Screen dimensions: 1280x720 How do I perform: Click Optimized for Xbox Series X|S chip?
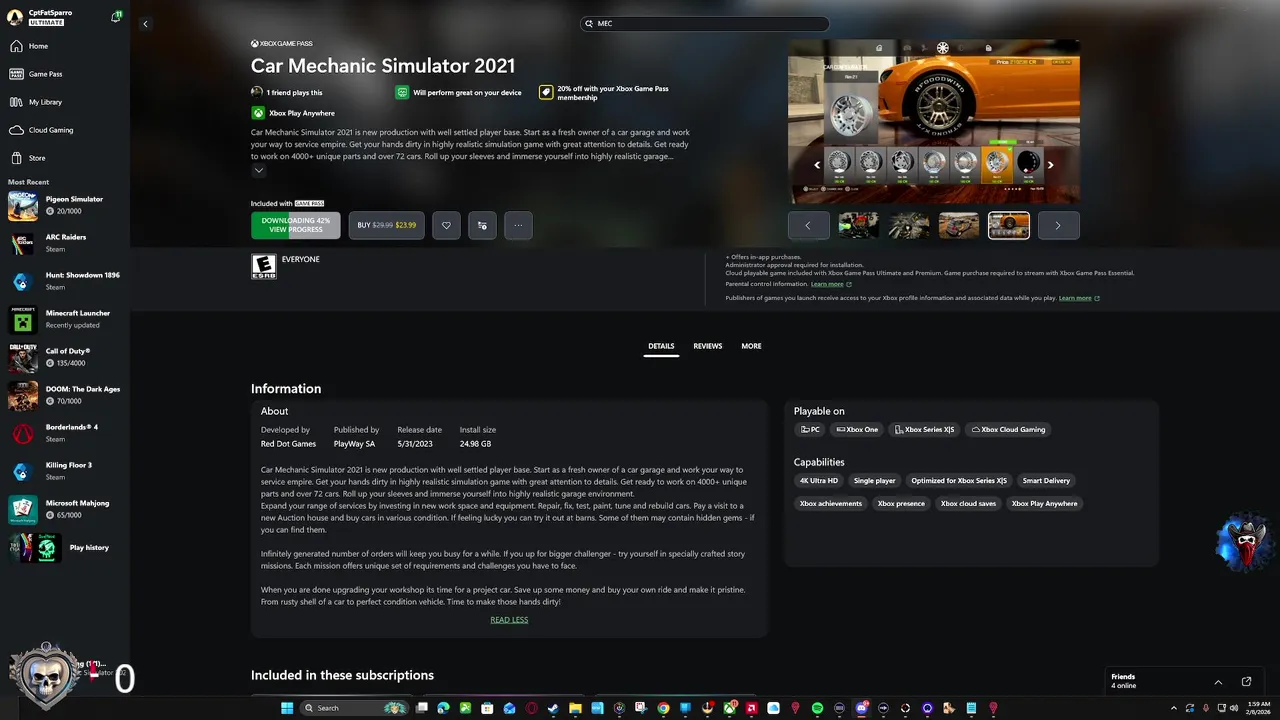point(959,481)
